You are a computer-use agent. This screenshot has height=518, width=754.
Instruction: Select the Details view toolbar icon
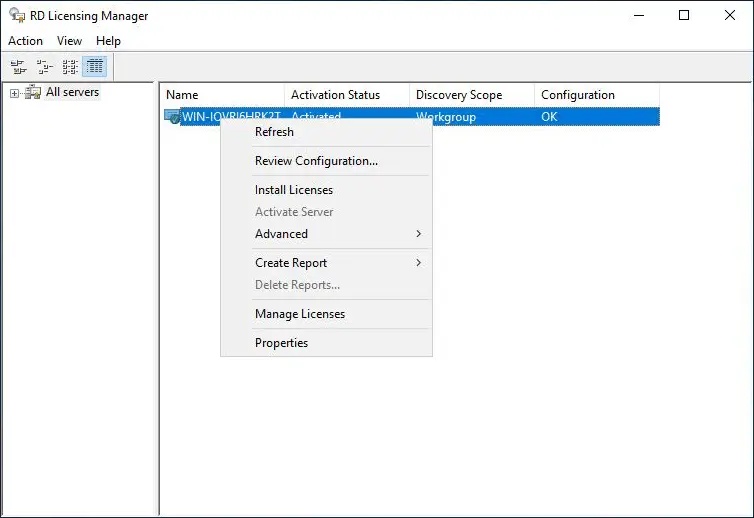[95, 66]
